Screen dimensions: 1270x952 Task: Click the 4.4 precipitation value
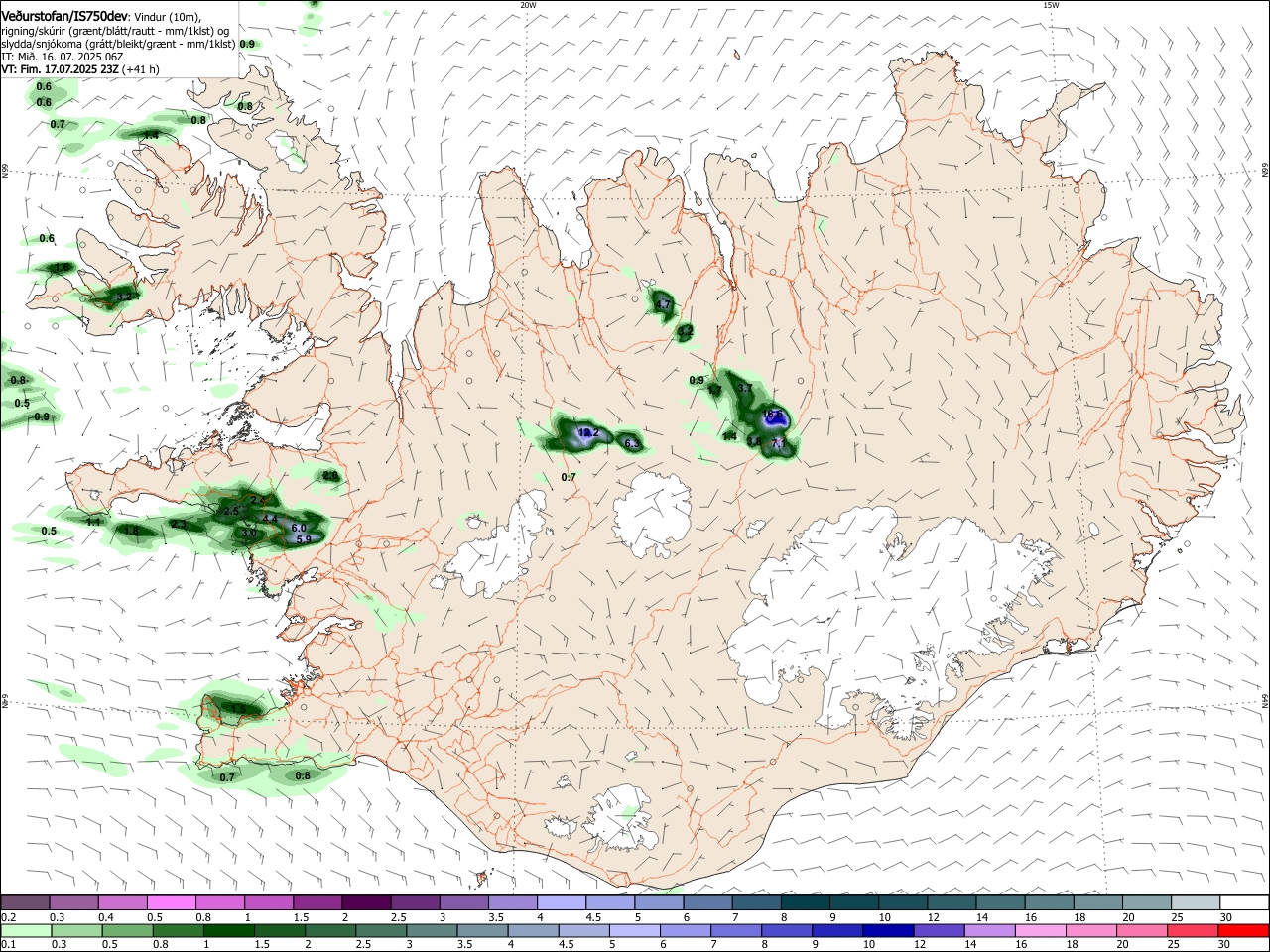click(x=269, y=519)
